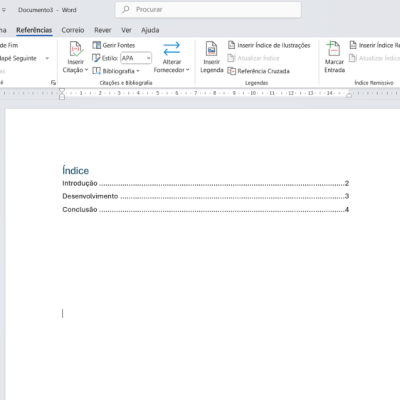The image size is (400, 400).
Task: Click Inserir Índice Remissivo
Action: pos(375,45)
